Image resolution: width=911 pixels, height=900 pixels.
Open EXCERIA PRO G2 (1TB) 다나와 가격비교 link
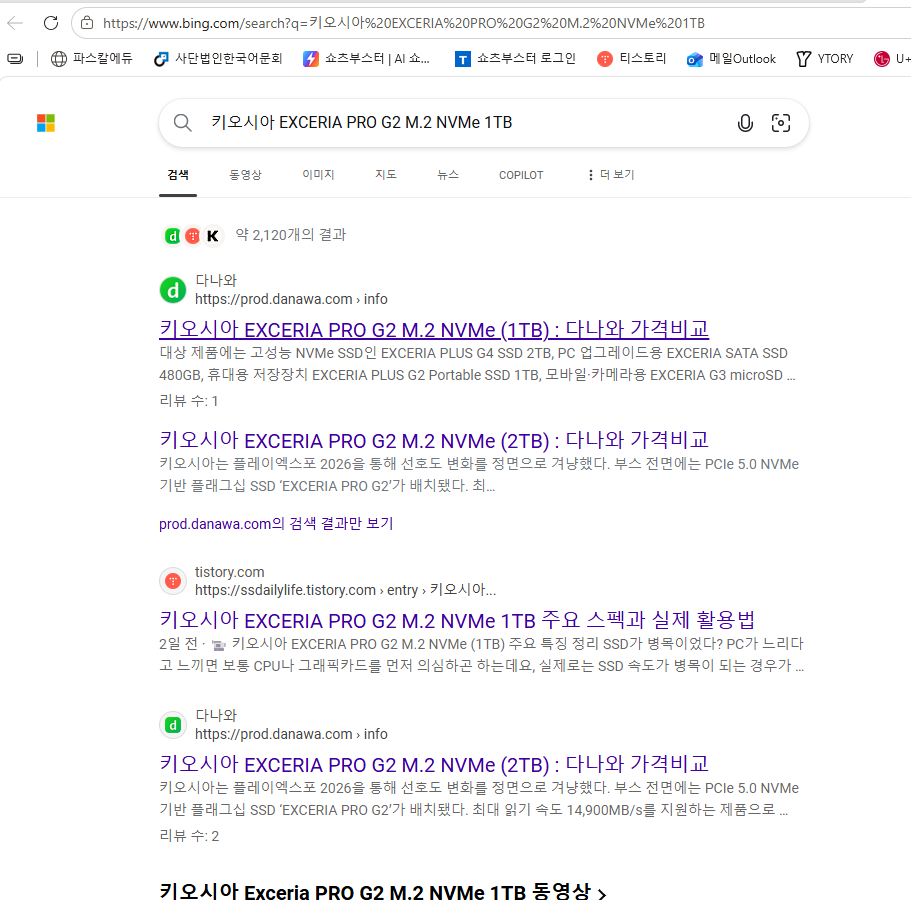pyautogui.click(x=434, y=329)
